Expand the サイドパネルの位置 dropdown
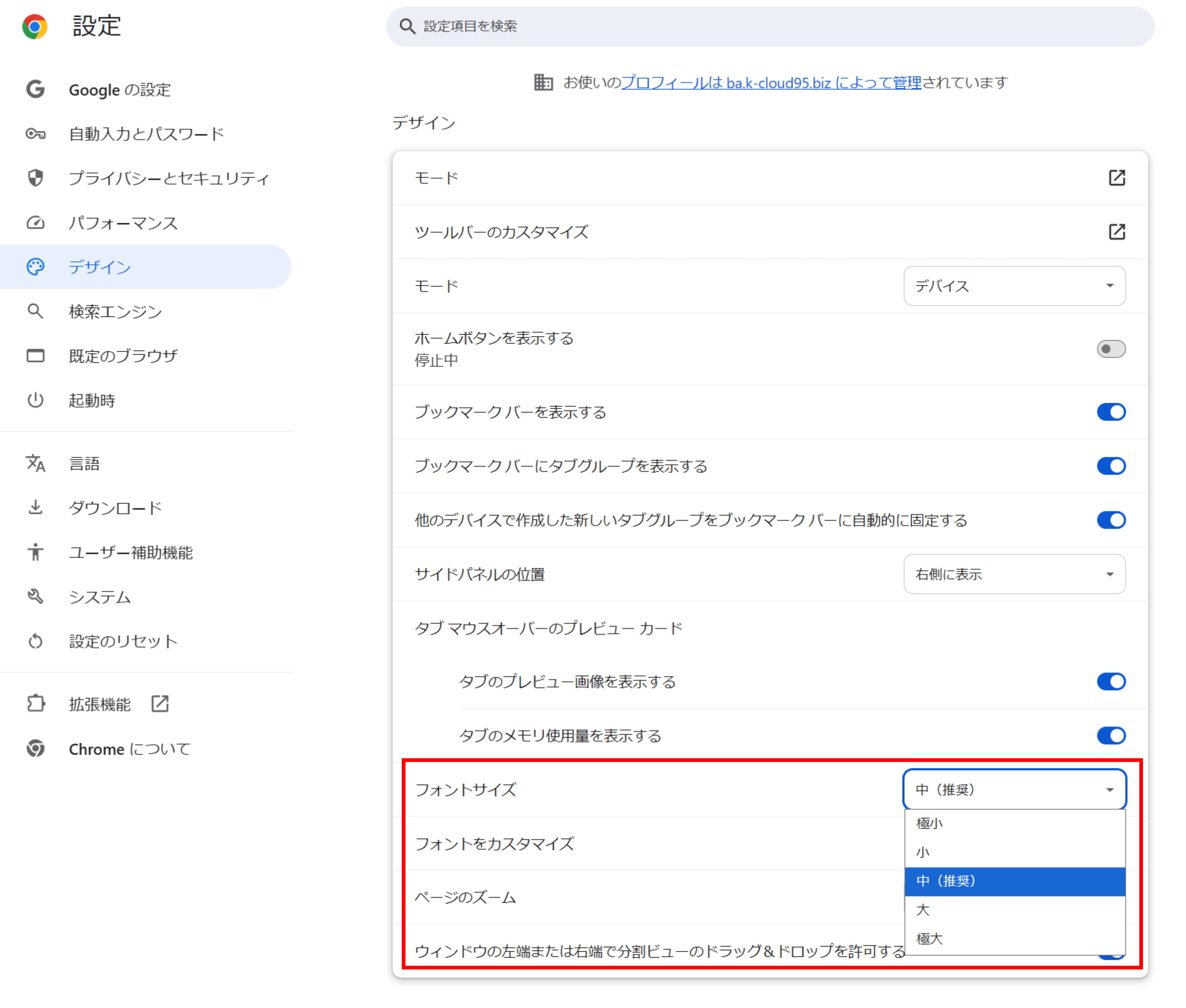The width and height of the screenshot is (1186, 1008). (x=1014, y=574)
